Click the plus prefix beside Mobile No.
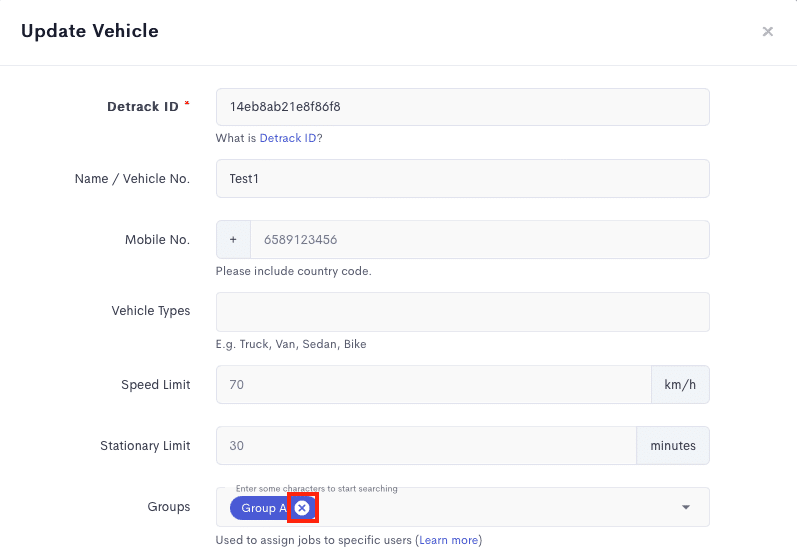The height and width of the screenshot is (558, 797). (233, 239)
